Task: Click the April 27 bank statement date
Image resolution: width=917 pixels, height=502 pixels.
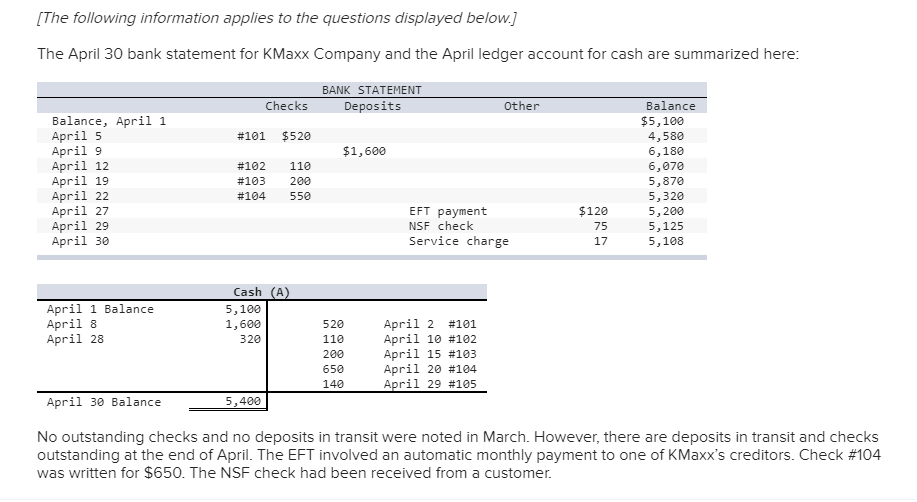Action: [80, 211]
